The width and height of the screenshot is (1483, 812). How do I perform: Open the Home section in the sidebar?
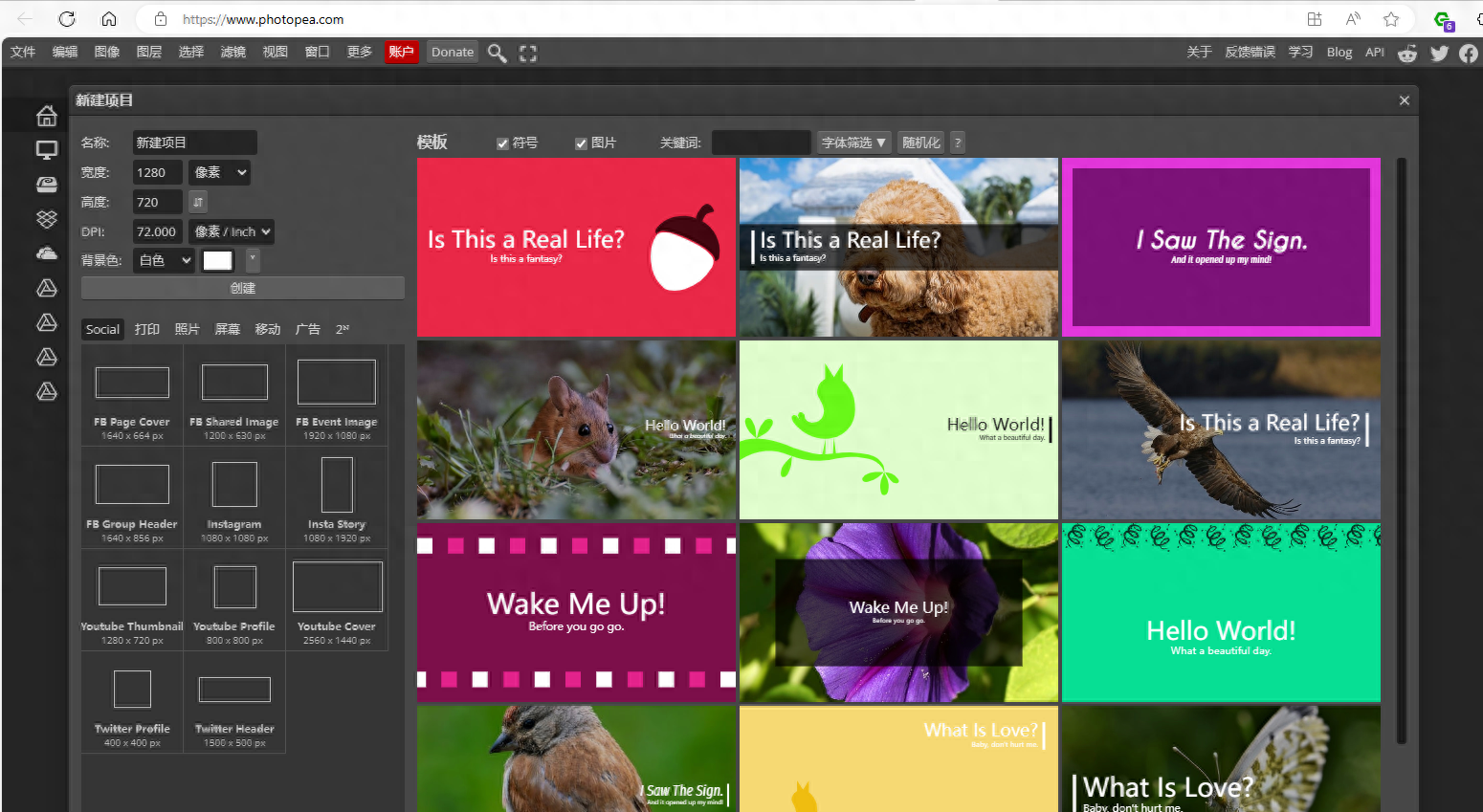coord(47,116)
